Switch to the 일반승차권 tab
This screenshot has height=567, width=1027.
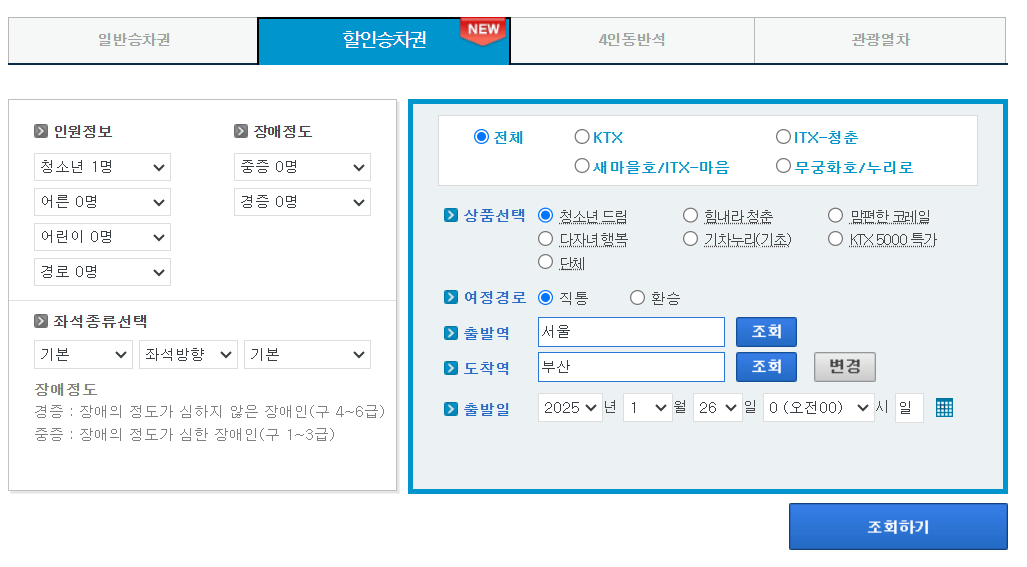[133, 40]
